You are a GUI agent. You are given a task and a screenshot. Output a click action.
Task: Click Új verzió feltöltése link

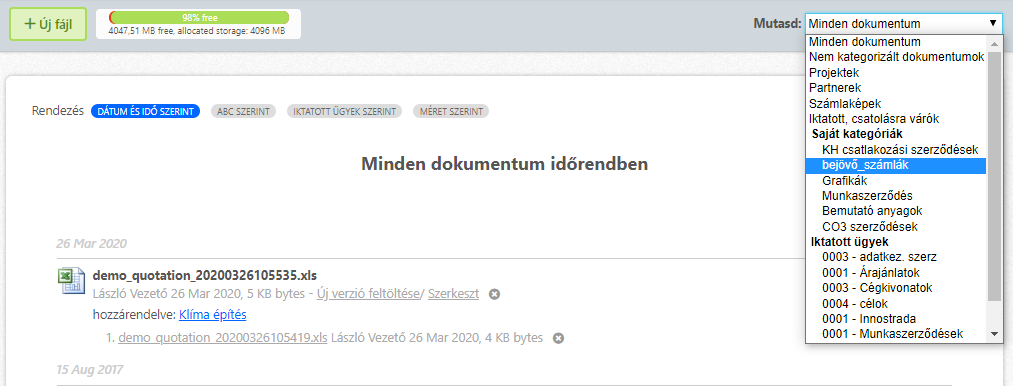click(368, 294)
